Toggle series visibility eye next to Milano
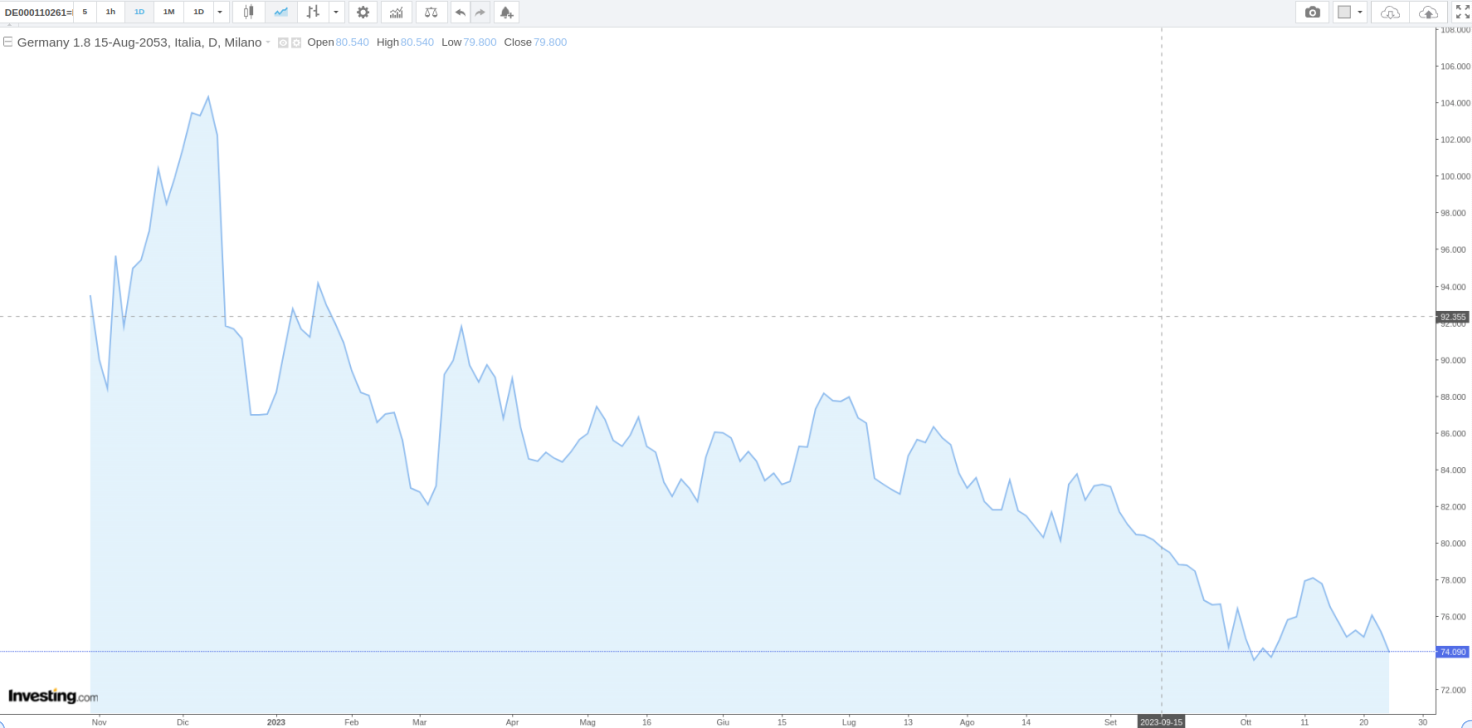This screenshot has height=728, width=1472. (283, 43)
